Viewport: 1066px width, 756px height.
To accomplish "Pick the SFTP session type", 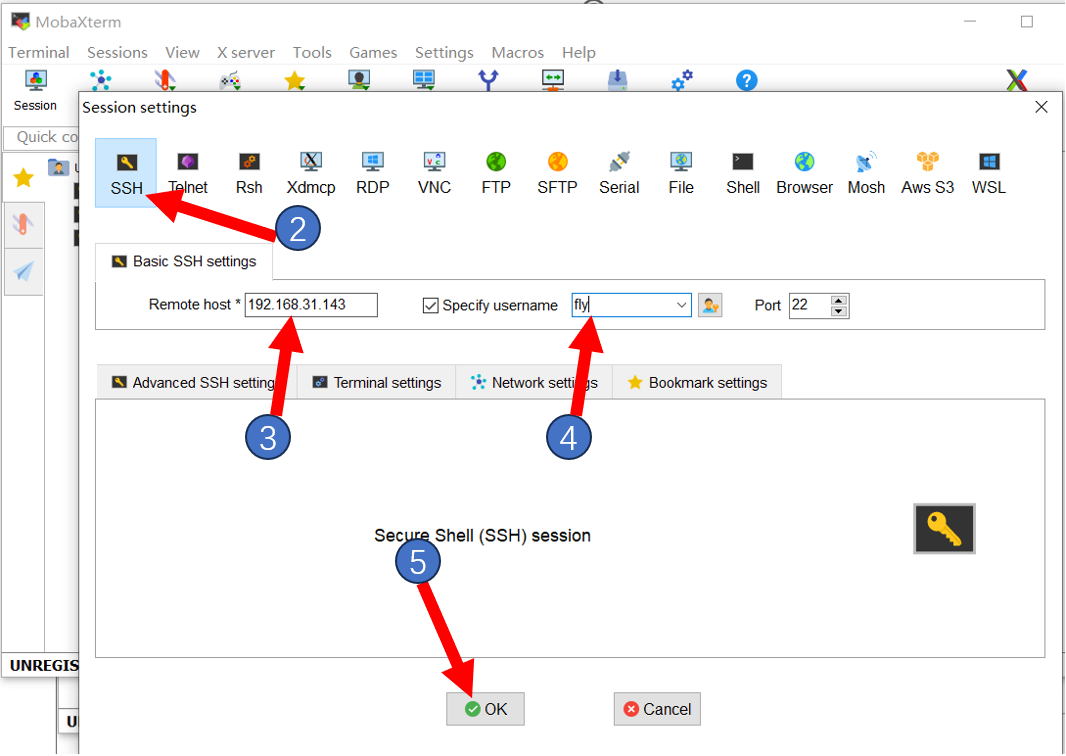I will click(x=557, y=172).
